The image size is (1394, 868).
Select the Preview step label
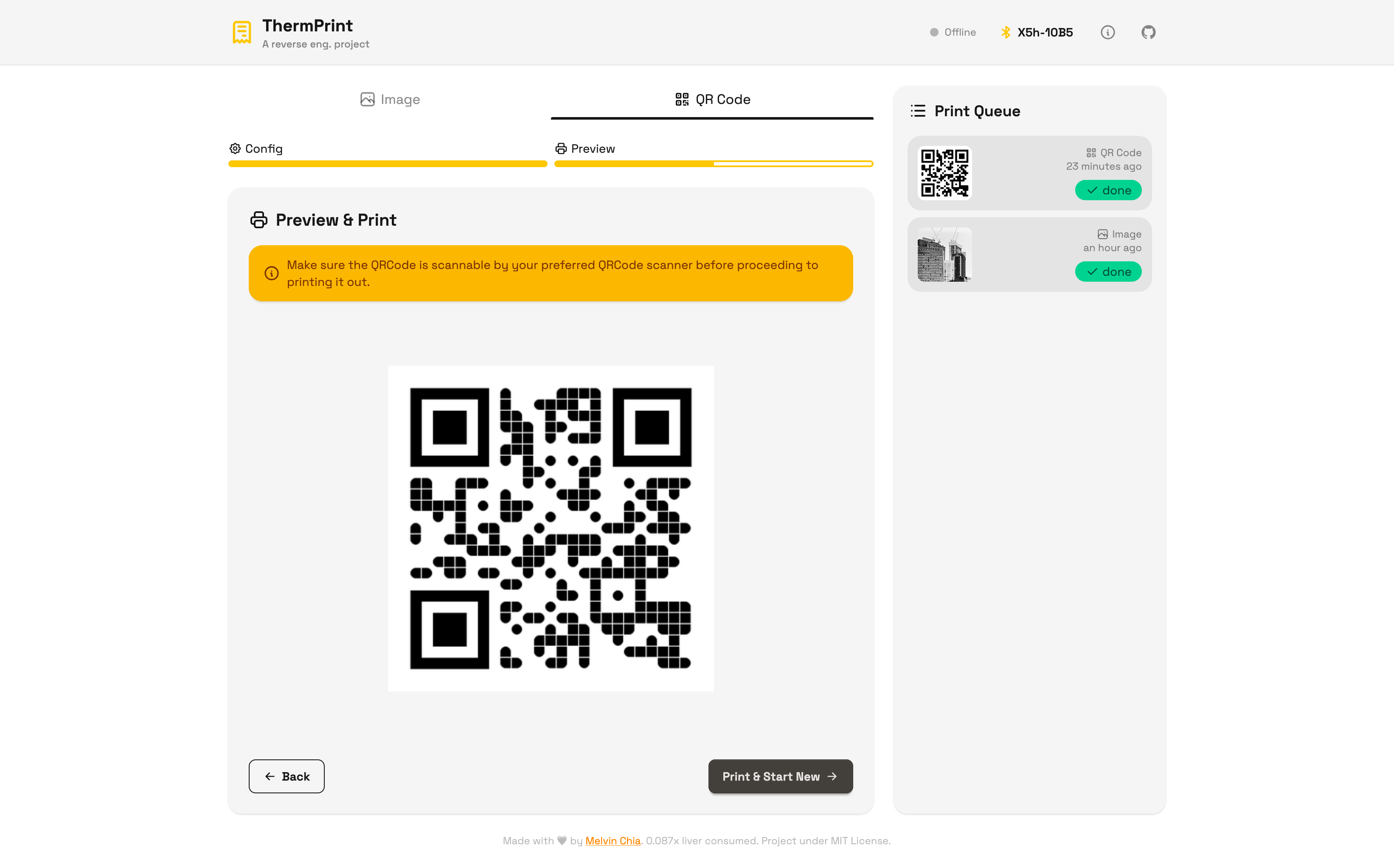[593, 148]
